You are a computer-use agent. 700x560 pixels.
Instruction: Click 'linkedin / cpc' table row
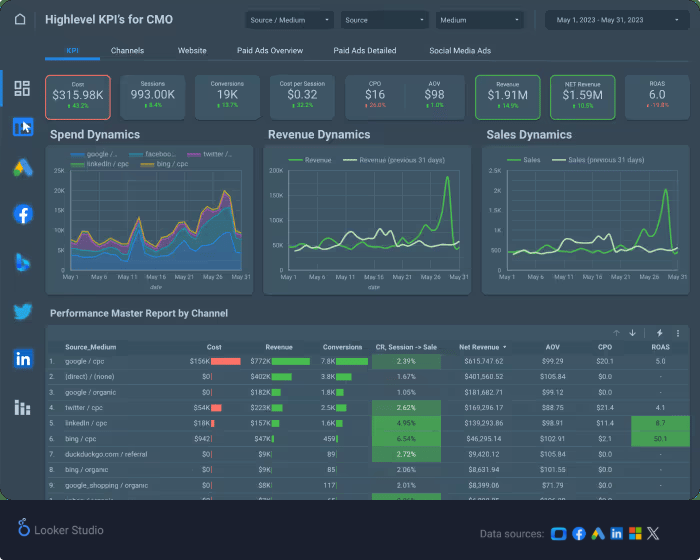(x=368, y=423)
